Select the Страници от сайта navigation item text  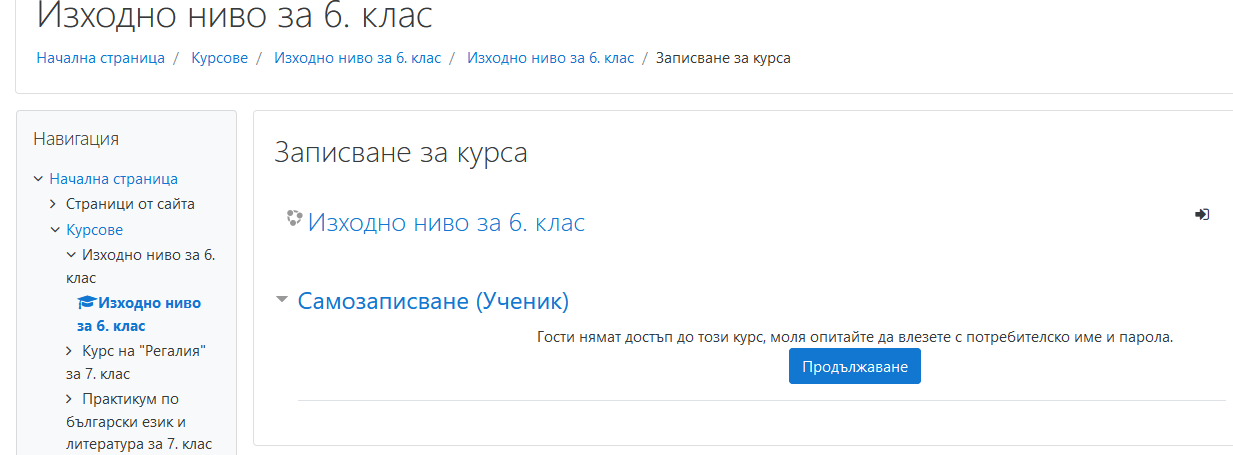[x=130, y=204]
